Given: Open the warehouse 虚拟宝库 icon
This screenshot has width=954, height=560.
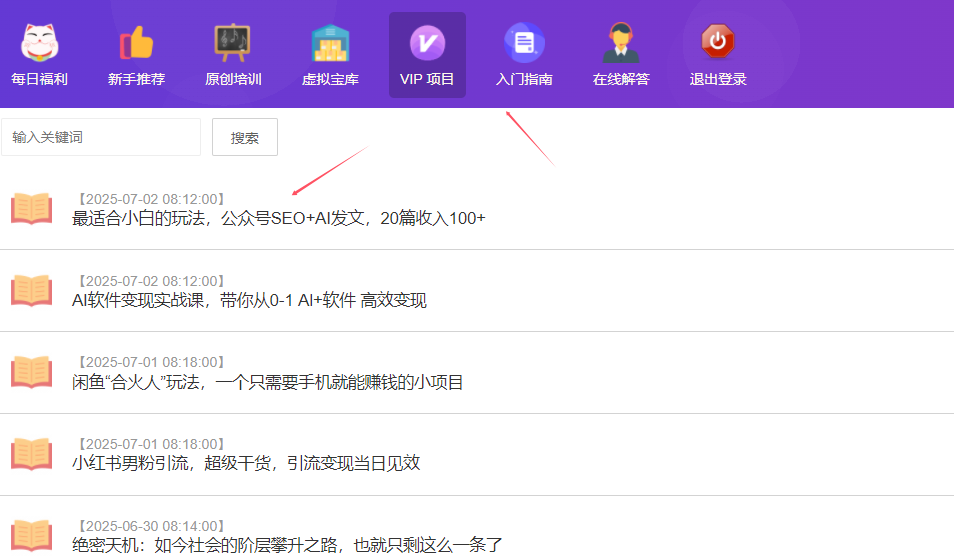Looking at the screenshot, I should coord(330,43).
